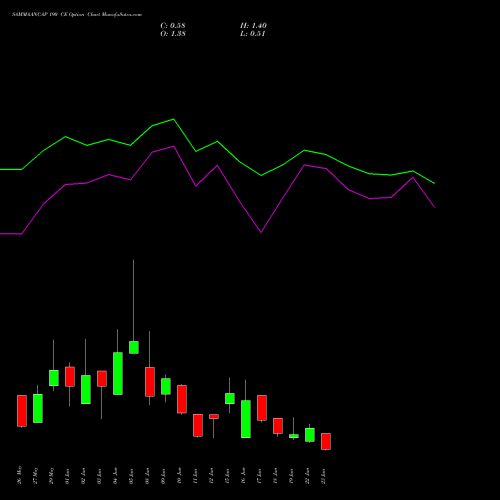
Task: Click the '18 Jun' date label
Action: pyautogui.click(x=275, y=476)
